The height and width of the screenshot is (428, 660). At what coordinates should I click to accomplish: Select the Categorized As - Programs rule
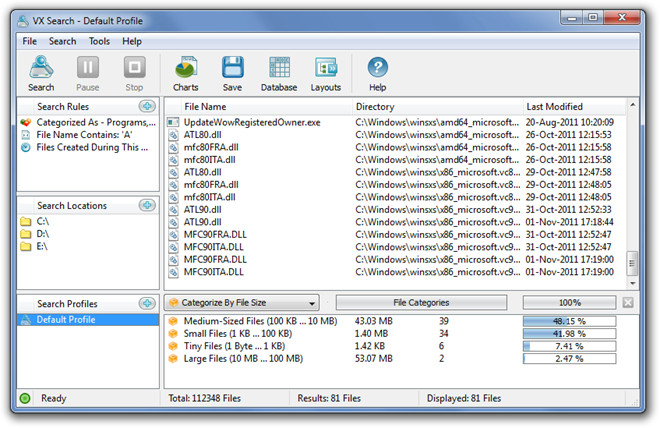point(96,122)
